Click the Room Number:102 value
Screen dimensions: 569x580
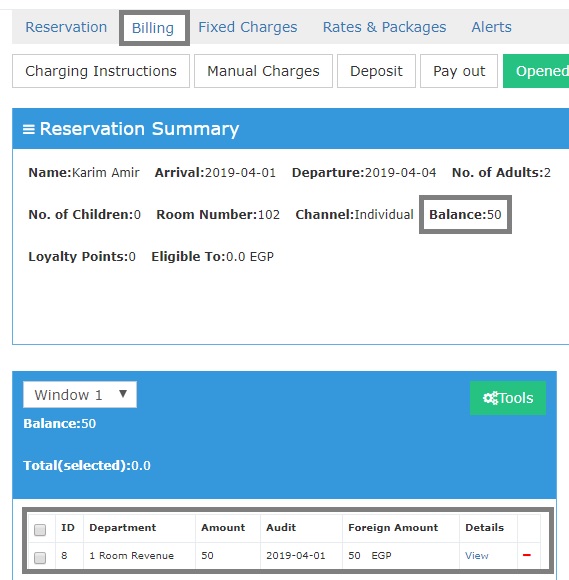[269, 215]
